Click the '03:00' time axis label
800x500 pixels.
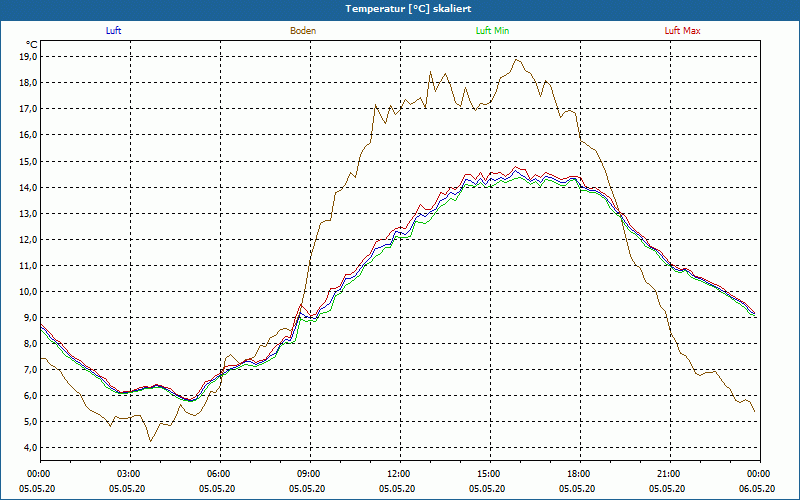[127, 474]
